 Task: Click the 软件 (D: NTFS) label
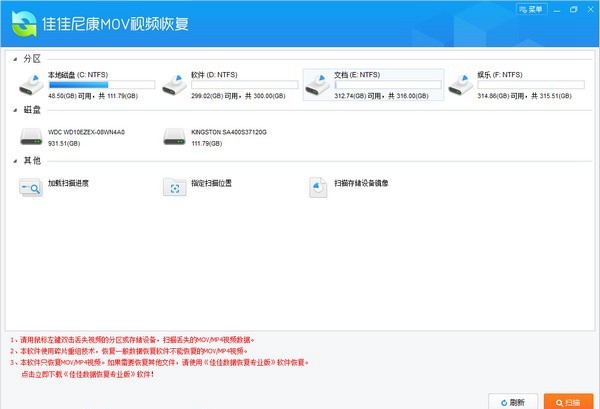pos(214,75)
